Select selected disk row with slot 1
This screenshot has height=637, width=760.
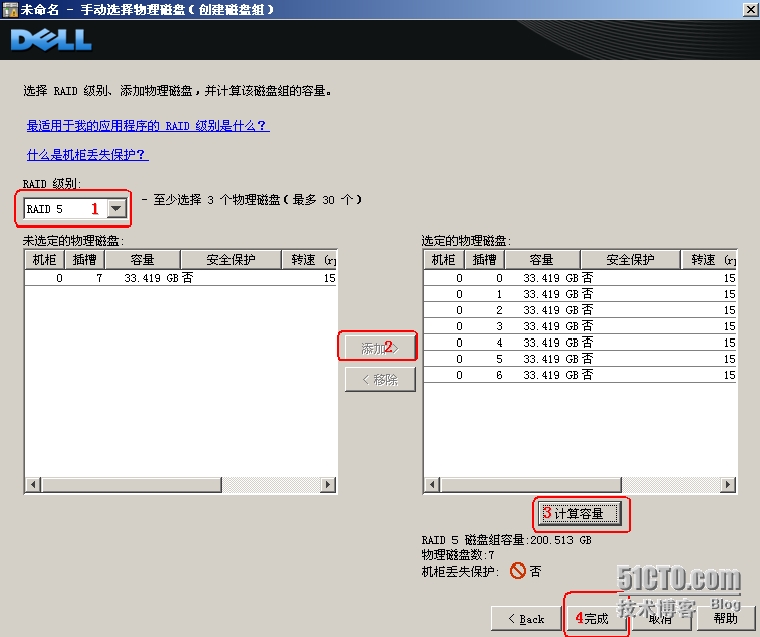(x=580, y=294)
